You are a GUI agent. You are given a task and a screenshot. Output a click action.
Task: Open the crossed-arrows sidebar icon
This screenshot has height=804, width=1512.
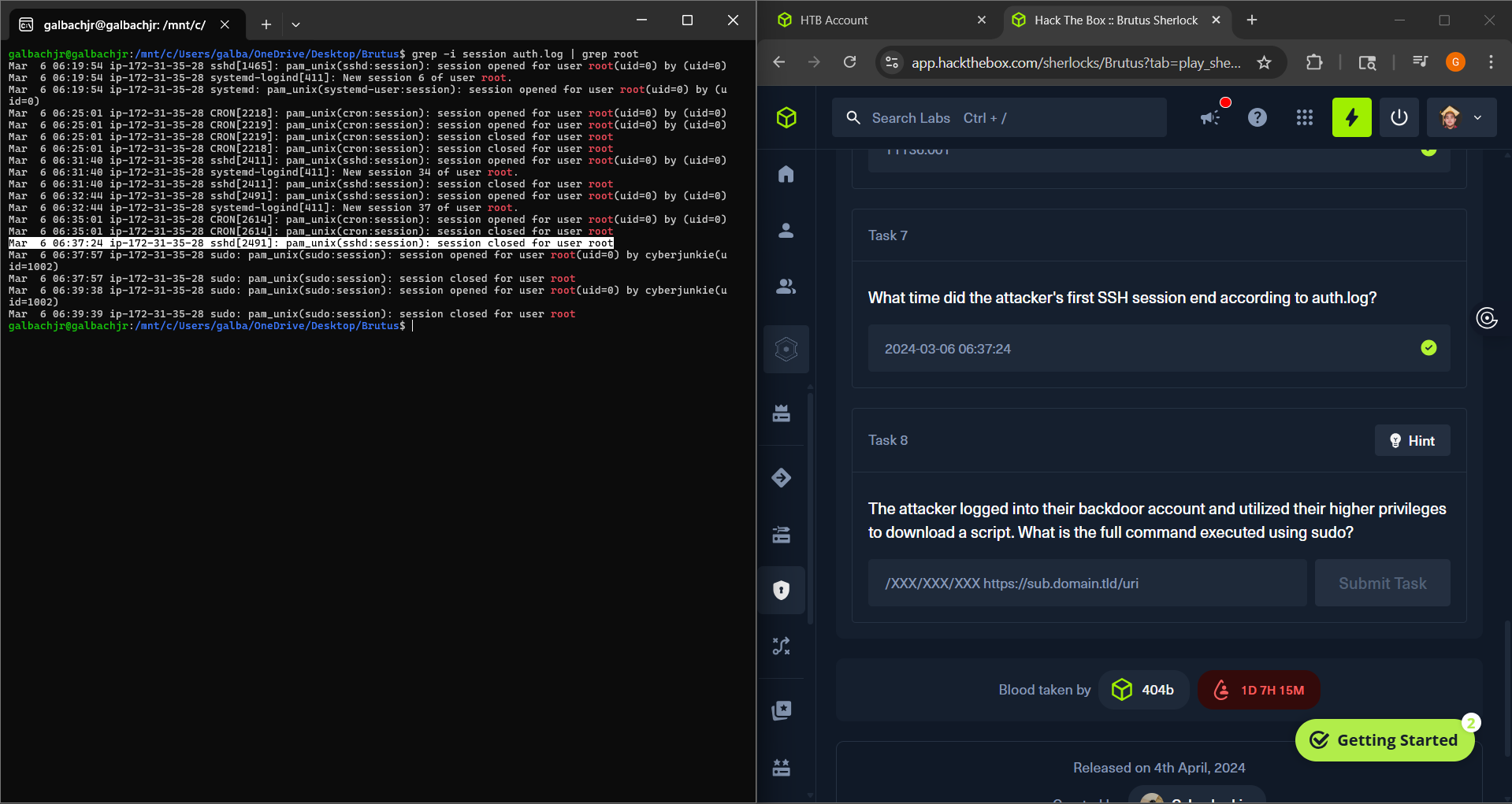click(x=782, y=647)
